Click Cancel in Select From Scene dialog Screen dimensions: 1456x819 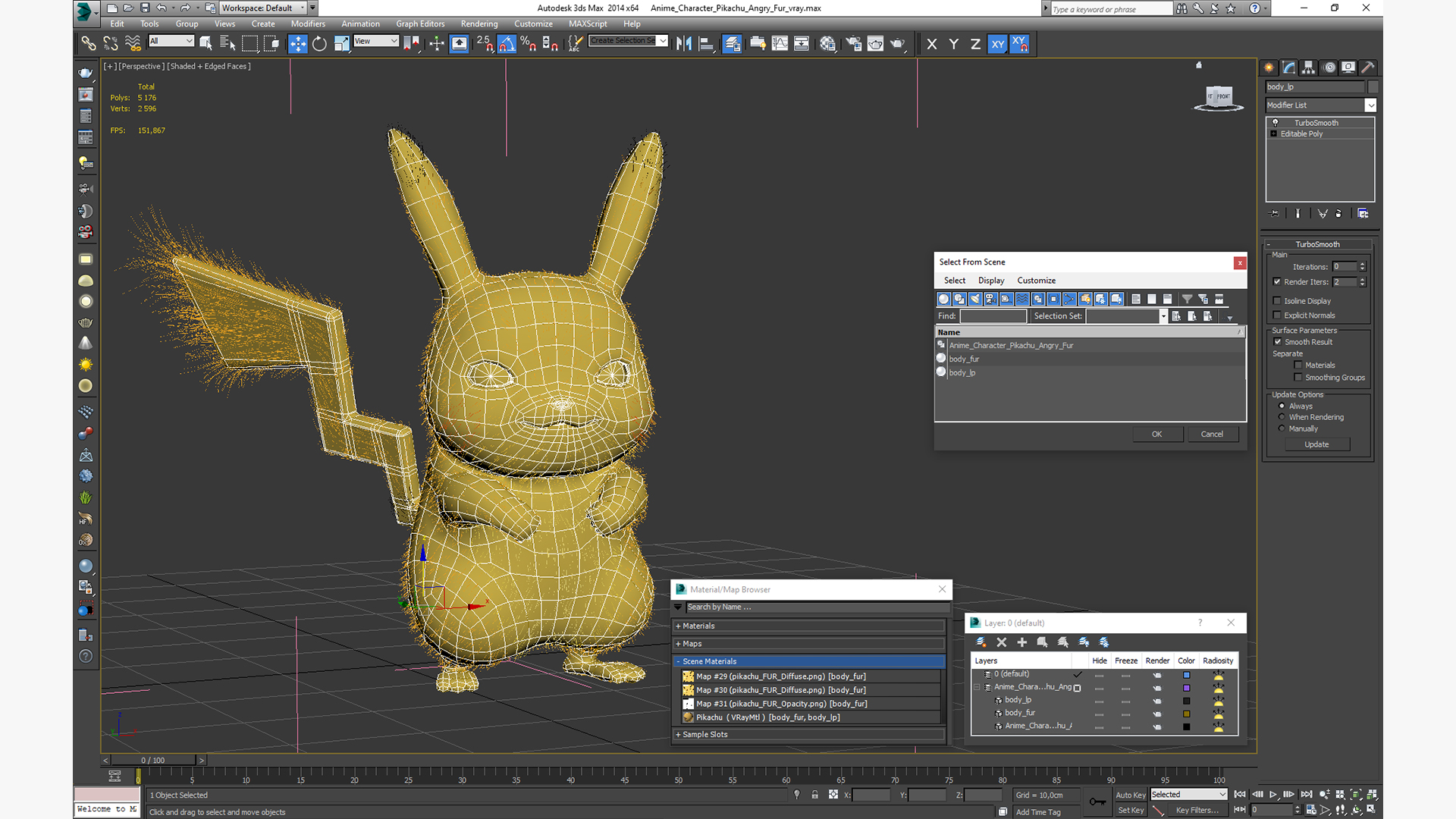1212,435
